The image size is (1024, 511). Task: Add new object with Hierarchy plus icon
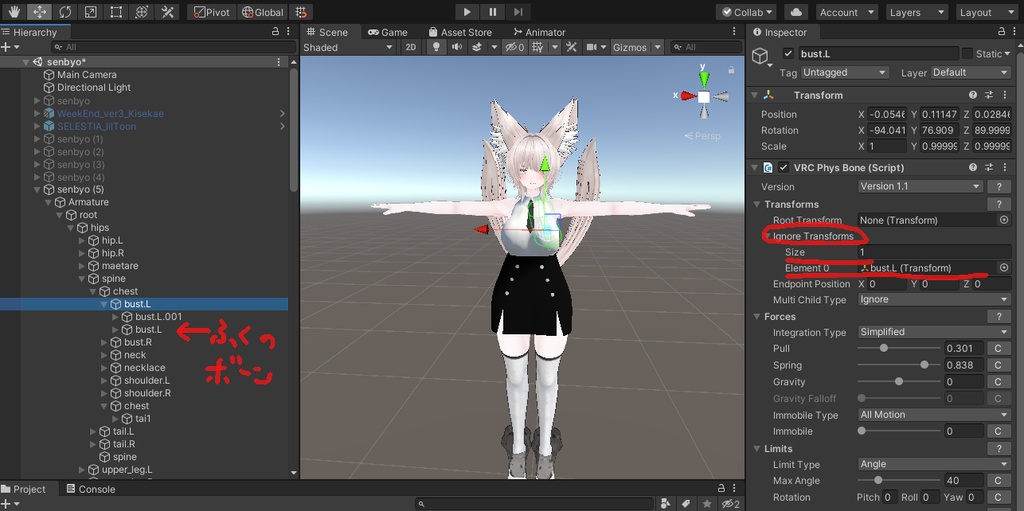pos(6,47)
